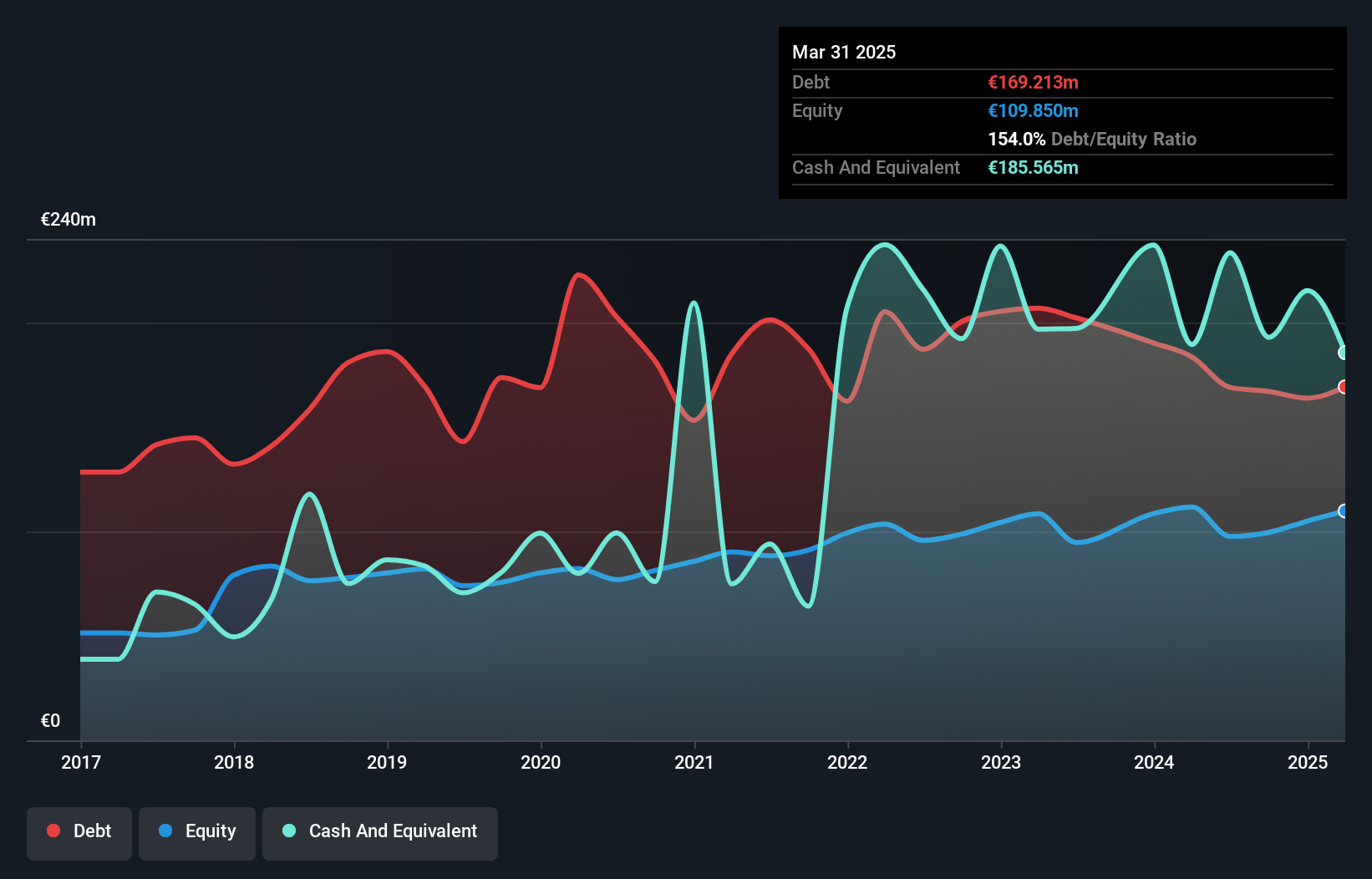The width and height of the screenshot is (1372, 879).
Task: Click the Mar 31 2025 tooltip date
Action: (x=844, y=52)
